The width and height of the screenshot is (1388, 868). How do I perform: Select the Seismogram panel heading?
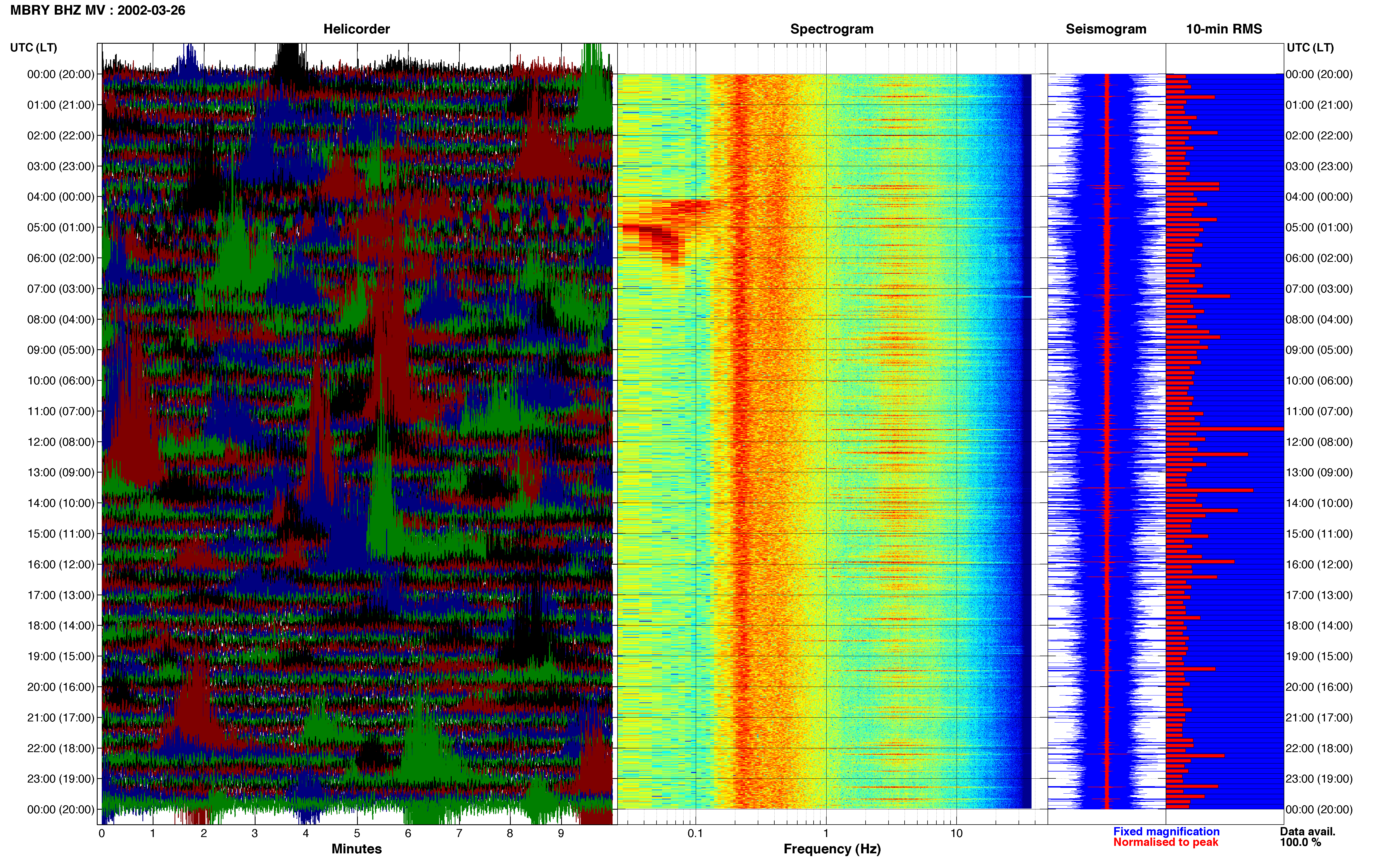tap(1106, 29)
